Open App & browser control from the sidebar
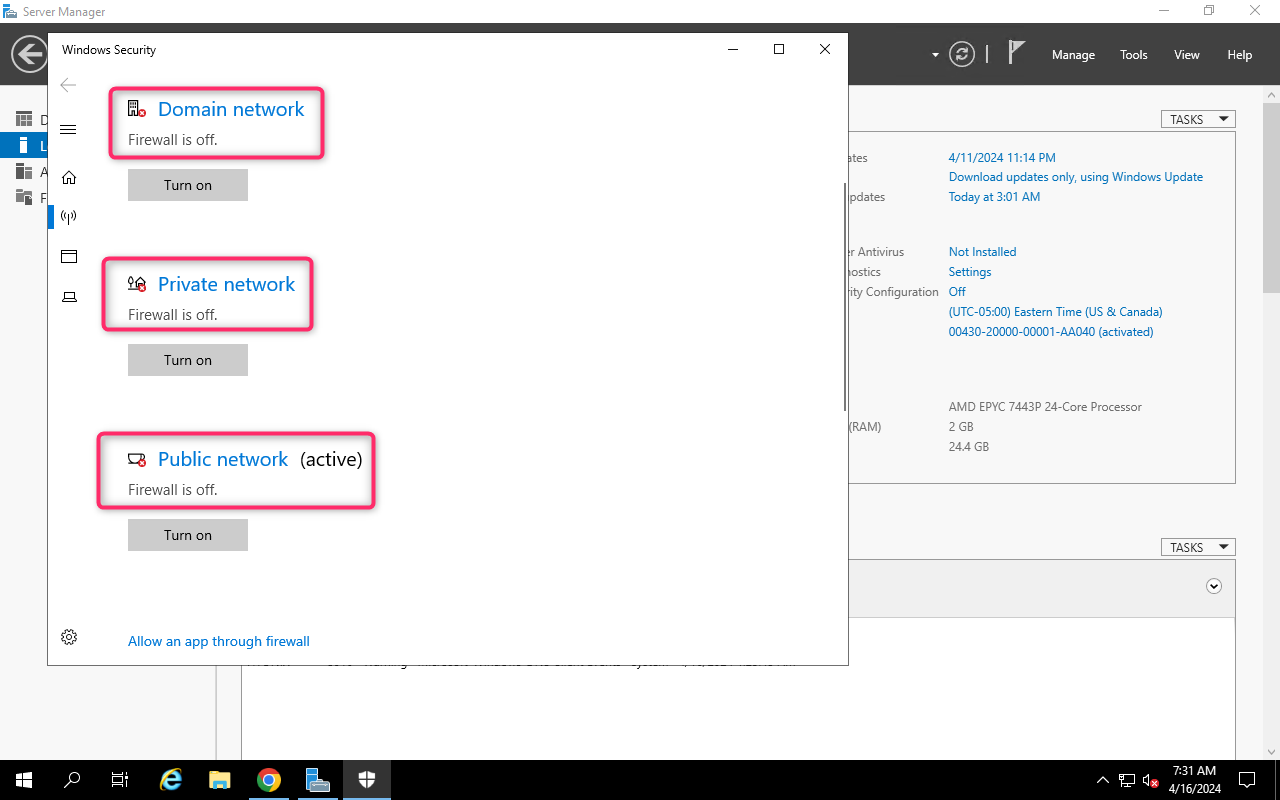Image resolution: width=1280 pixels, height=800 pixels. [x=68, y=256]
